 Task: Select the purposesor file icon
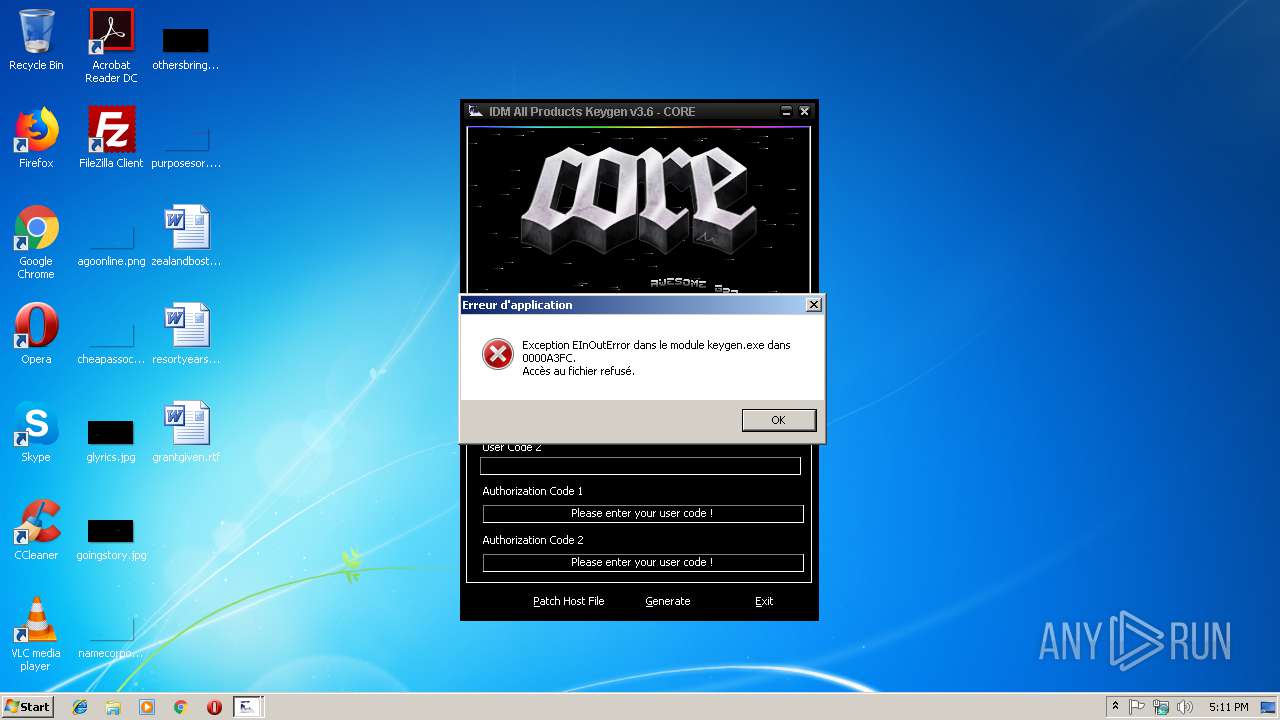click(186, 146)
